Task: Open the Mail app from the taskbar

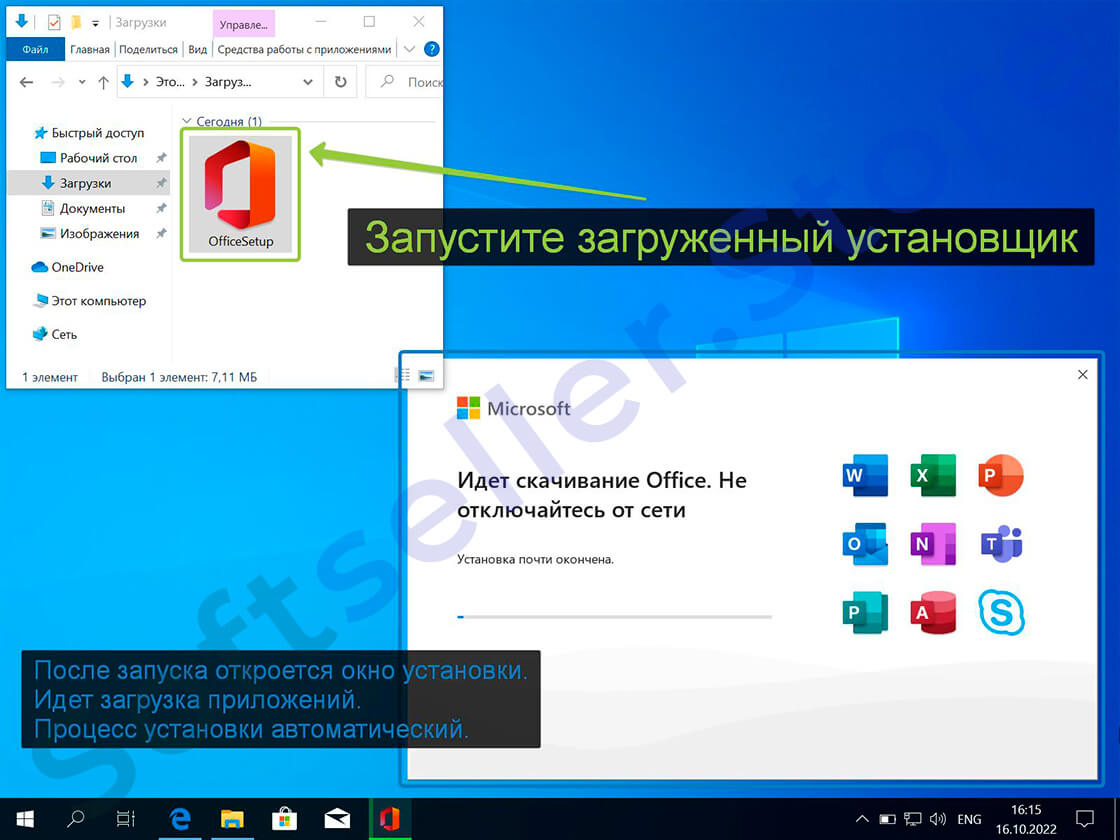Action: pyautogui.click(x=337, y=819)
